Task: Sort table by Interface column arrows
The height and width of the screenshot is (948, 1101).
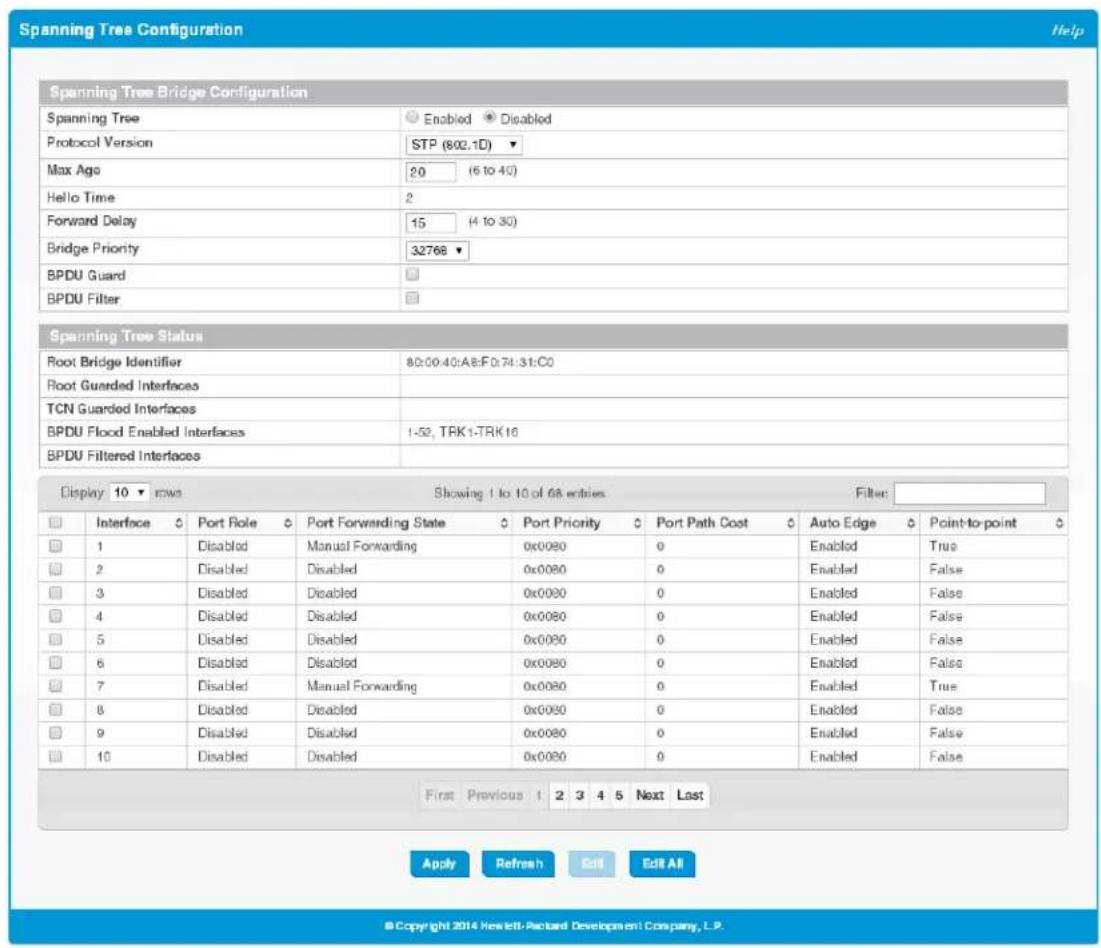Action: pyautogui.click(x=178, y=523)
